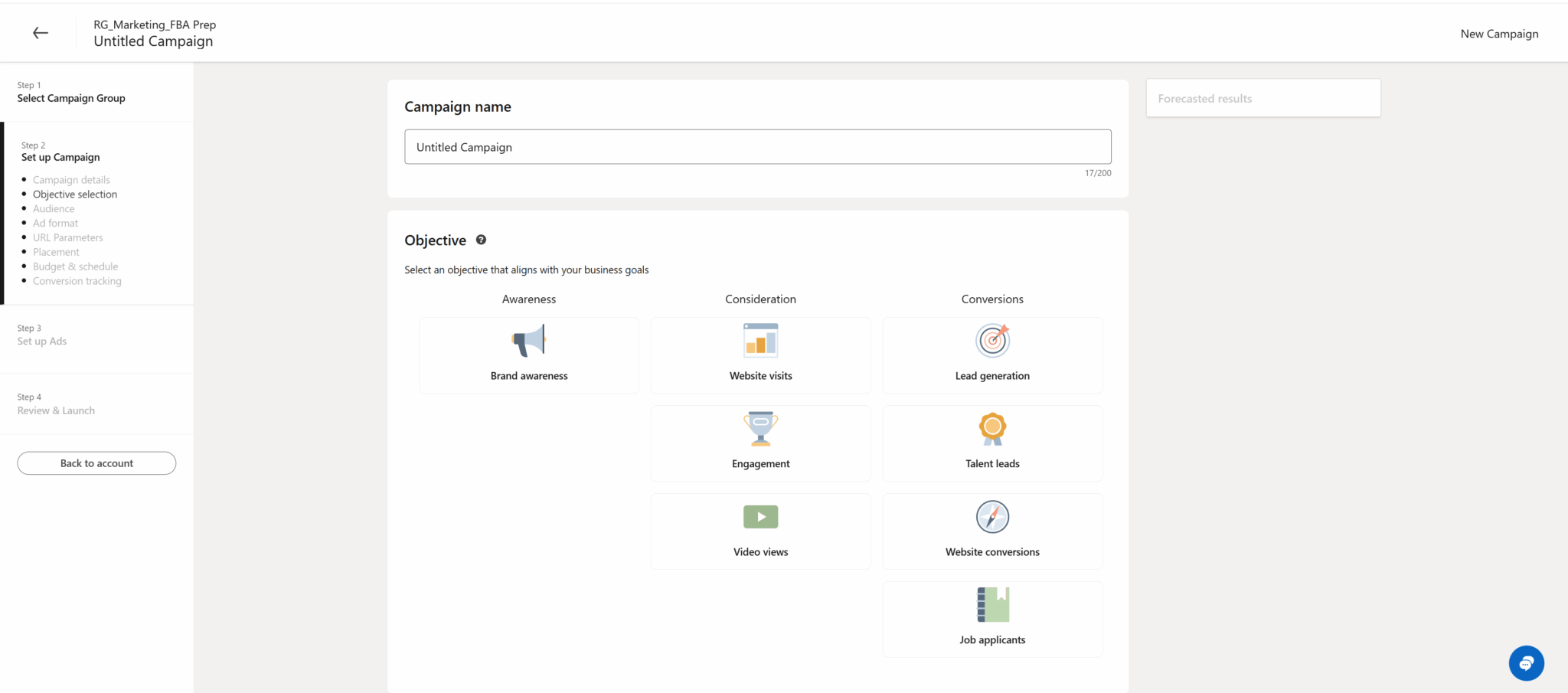Screen dimensions: 1568x693
Task: Click the Consideration column heading
Action: (761, 299)
